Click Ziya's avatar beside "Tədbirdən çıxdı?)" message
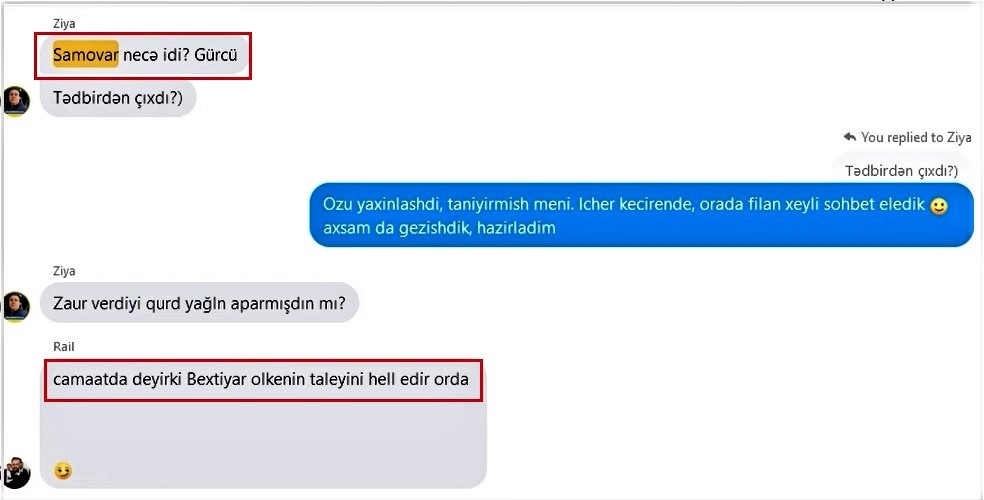This screenshot has height=500, width=984. (15, 101)
